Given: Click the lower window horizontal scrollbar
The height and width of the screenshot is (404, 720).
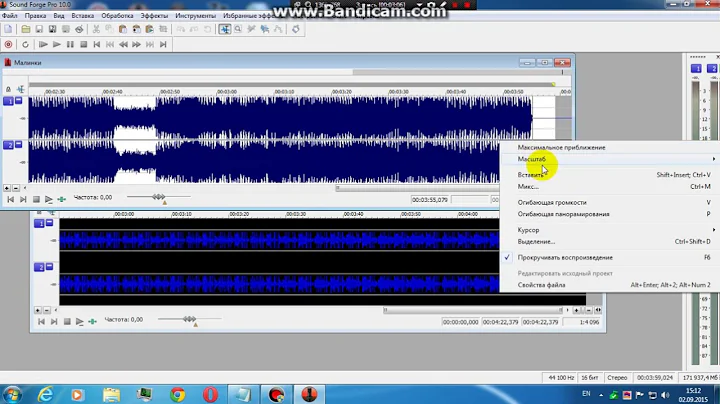Looking at the screenshot, I should click(473, 310).
